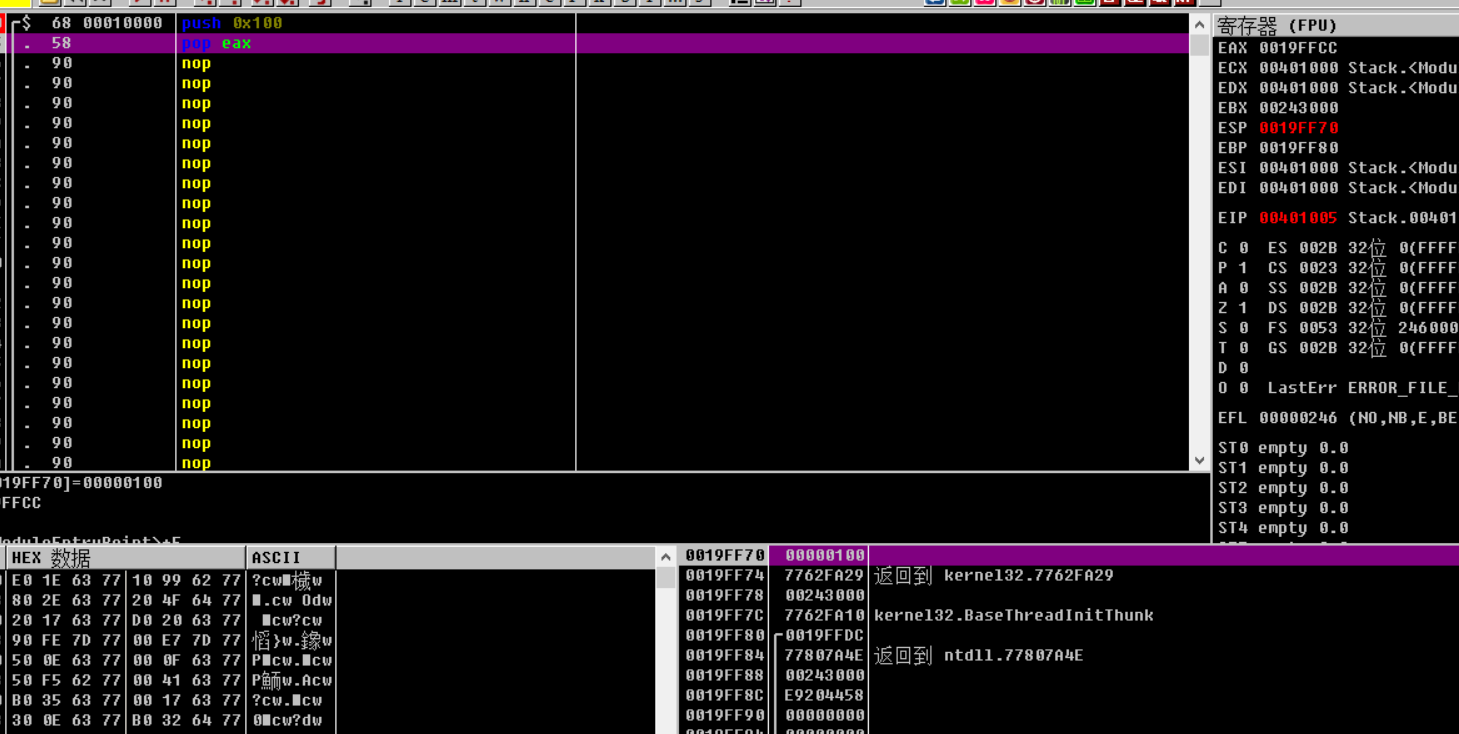Select the stack address 0019FF88
Screen dimensions: 1459x734
click(725, 675)
